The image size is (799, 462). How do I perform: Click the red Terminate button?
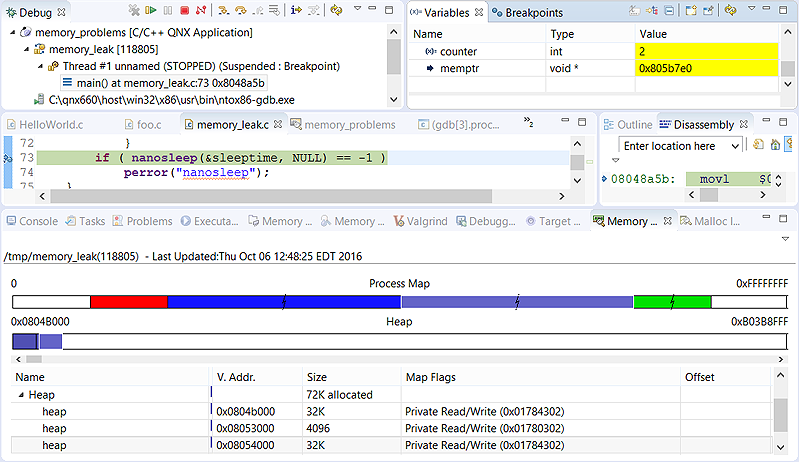click(x=184, y=11)
